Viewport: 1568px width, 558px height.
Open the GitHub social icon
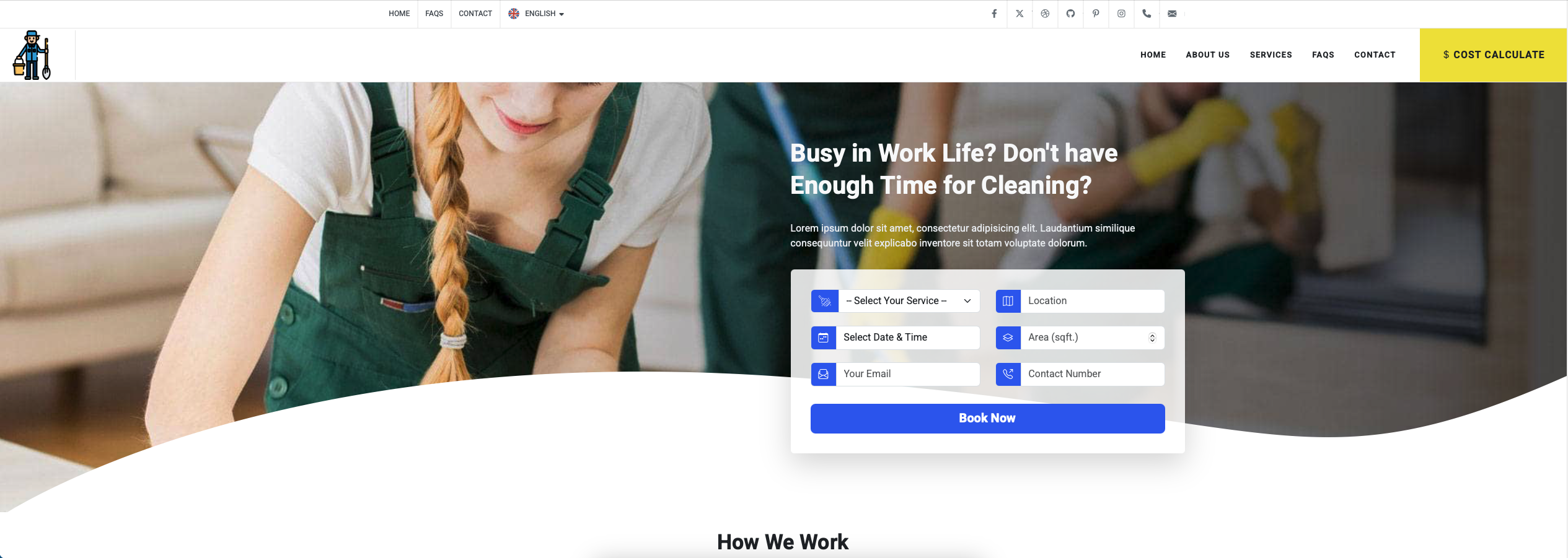point(1070,14)
